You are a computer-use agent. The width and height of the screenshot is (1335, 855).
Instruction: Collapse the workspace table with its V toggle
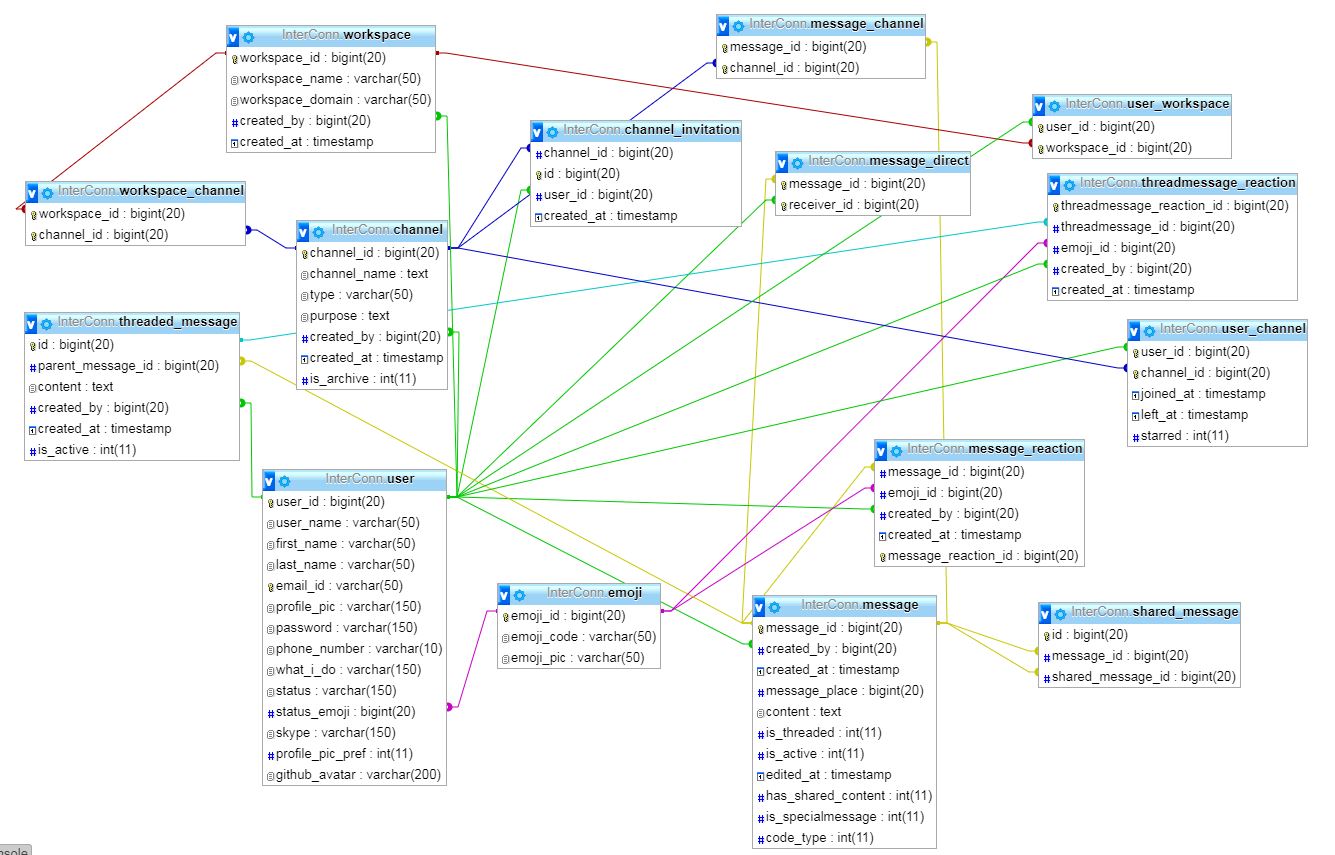234,37
